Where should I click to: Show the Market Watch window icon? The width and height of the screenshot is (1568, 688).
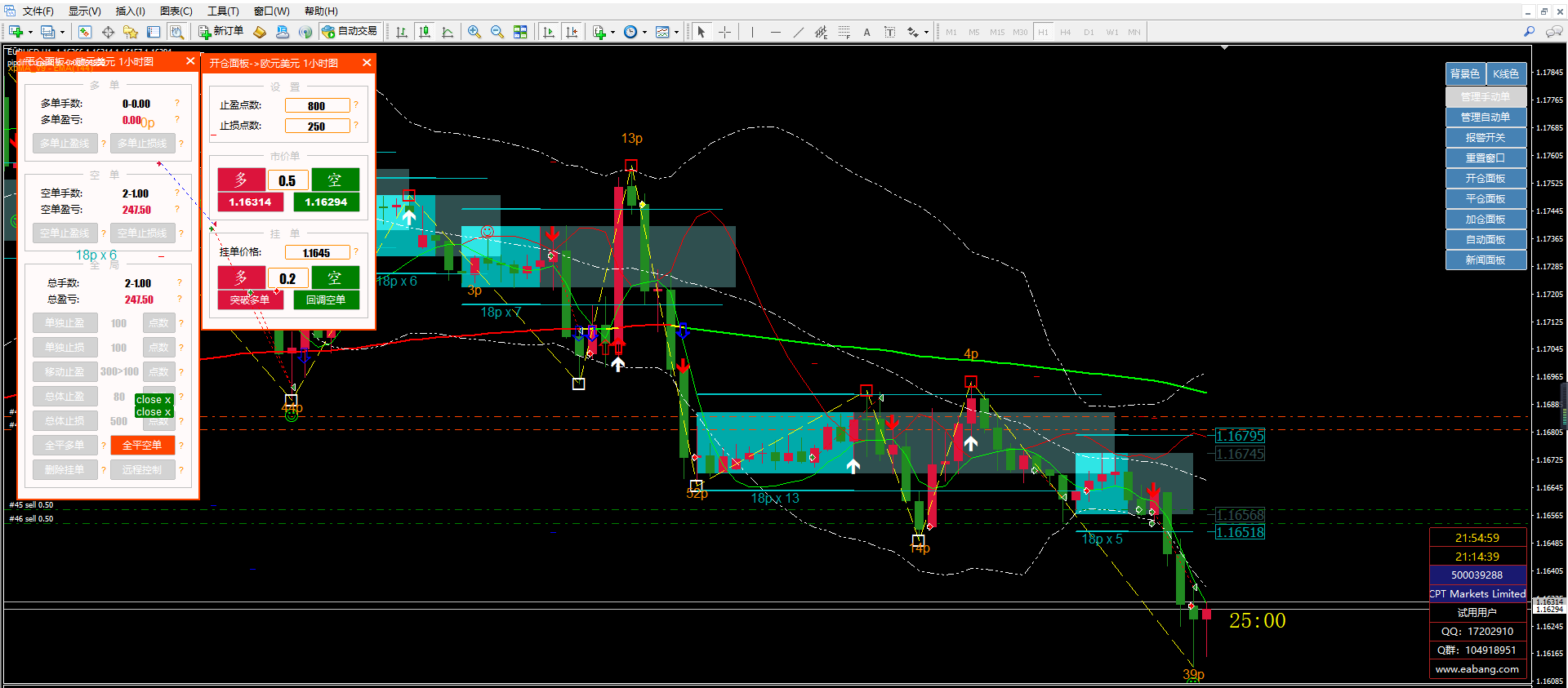coord(85,32)
